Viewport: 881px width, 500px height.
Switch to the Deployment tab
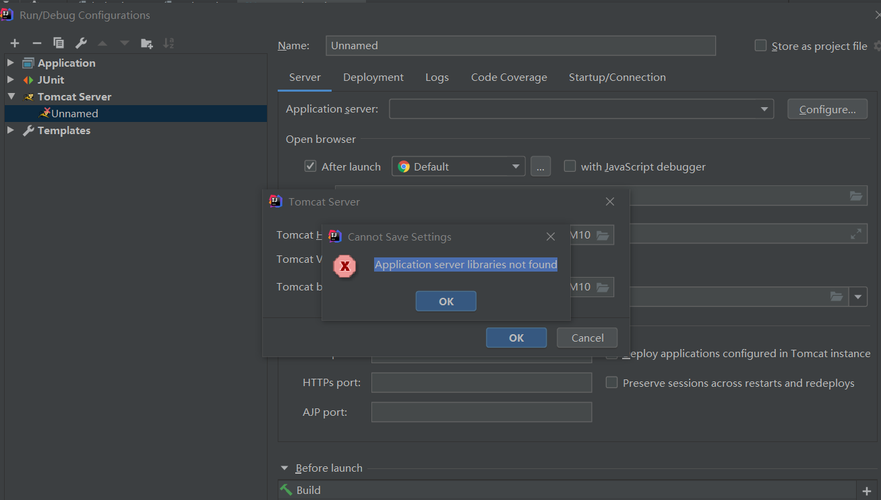[373, 78]
